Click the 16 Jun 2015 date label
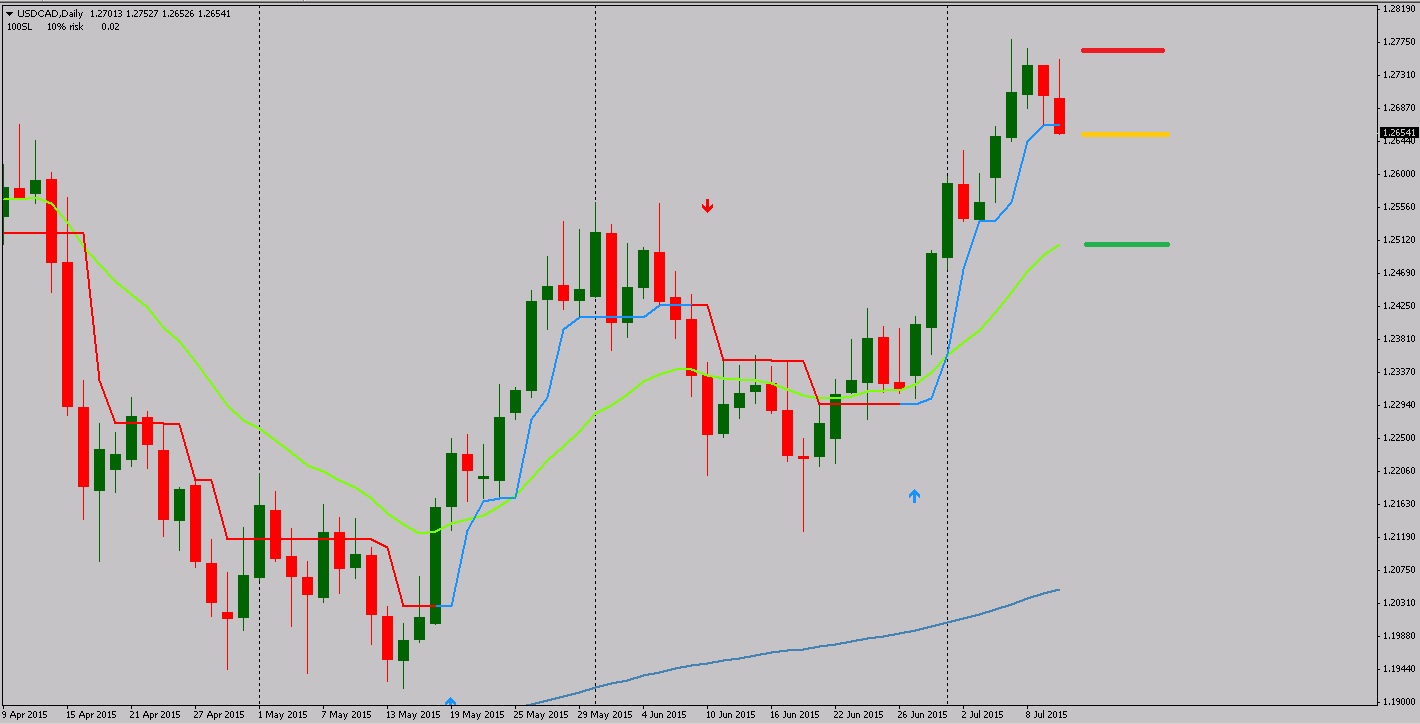 pos(795,715)
